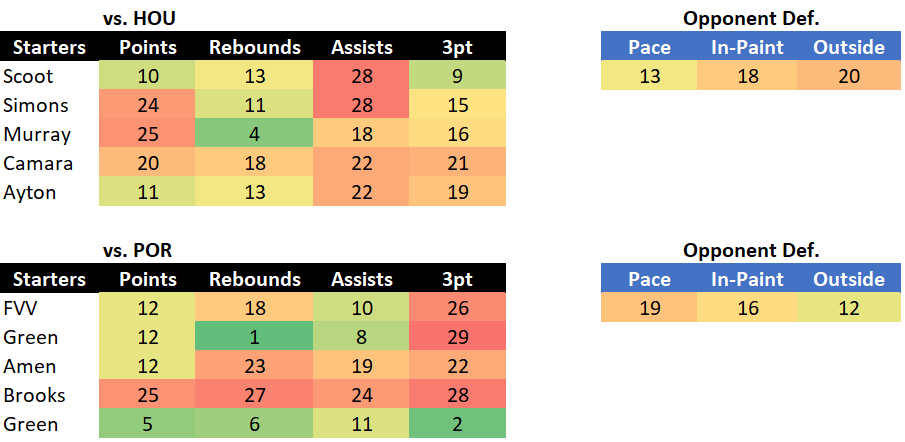
Task: Select the bottom Pace value 19
Action: [x=649, y=308]
